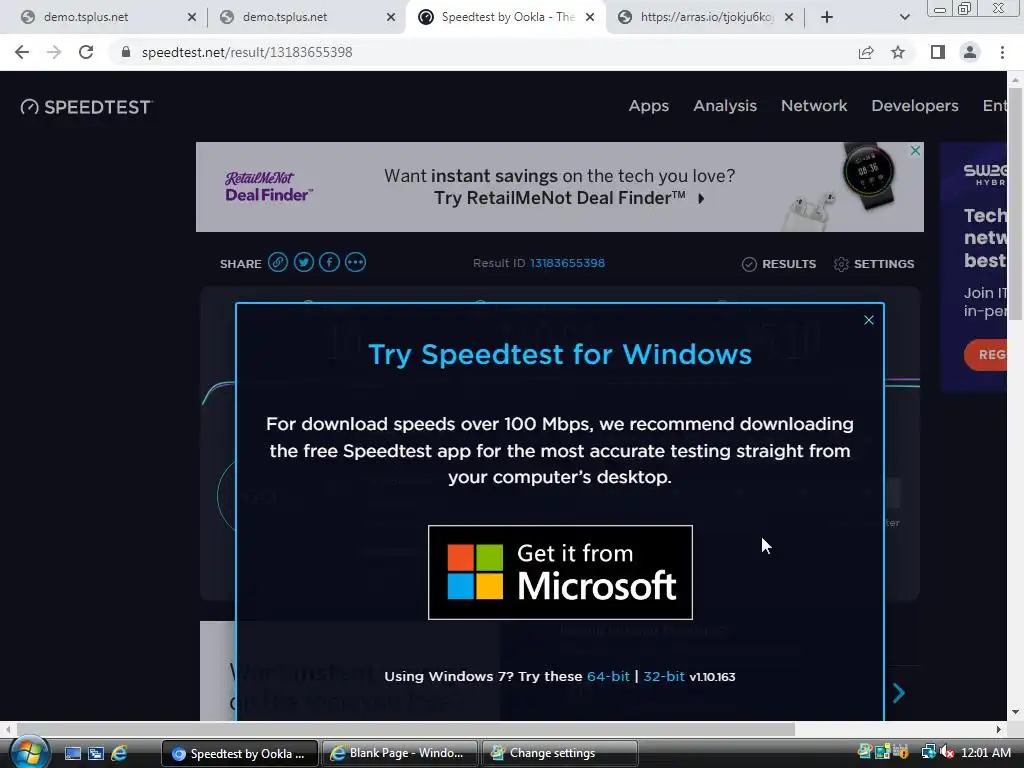Open the Network menu
Screen dimensions: 1024x768
(x=814, y=106)
